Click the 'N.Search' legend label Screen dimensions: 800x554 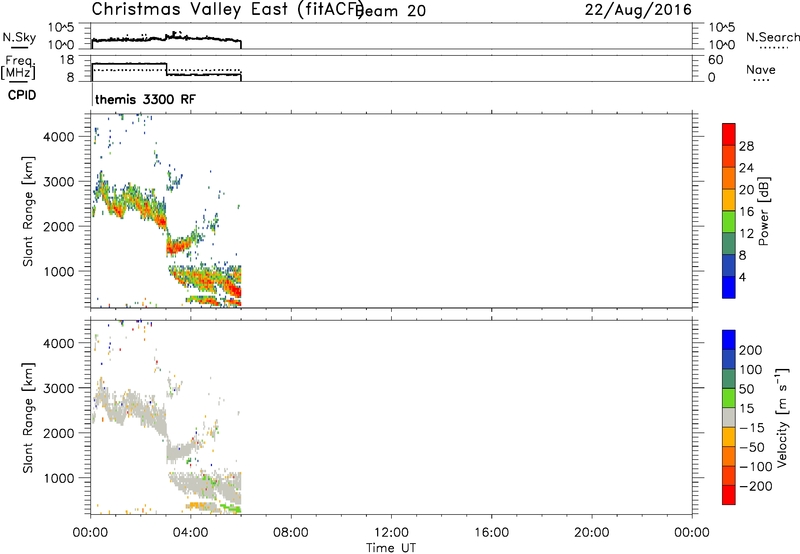772,37
